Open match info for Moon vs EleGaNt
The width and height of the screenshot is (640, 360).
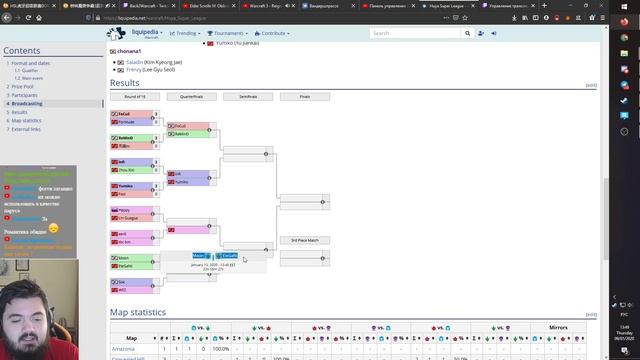[x=153, y=262]
